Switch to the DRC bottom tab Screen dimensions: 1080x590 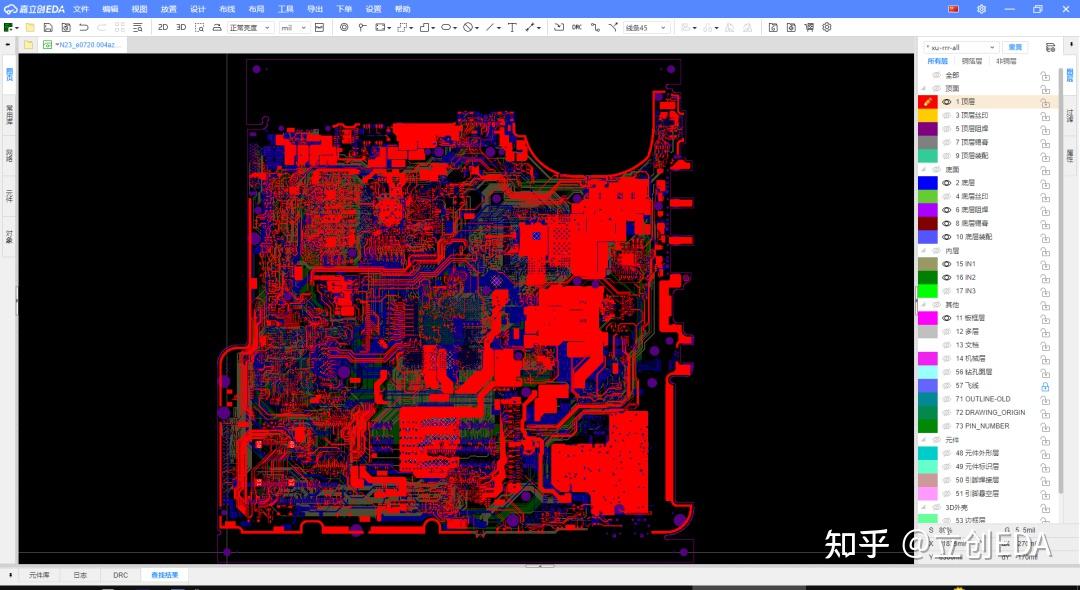click(x=121, y=575)
